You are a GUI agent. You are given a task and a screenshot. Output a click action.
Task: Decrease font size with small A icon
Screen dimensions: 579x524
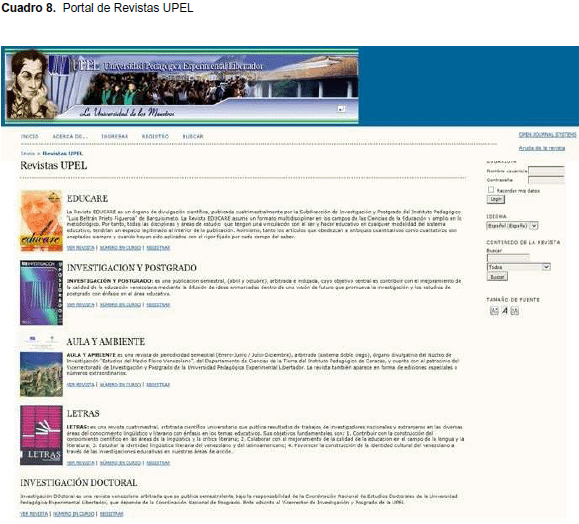pos(494,311)
